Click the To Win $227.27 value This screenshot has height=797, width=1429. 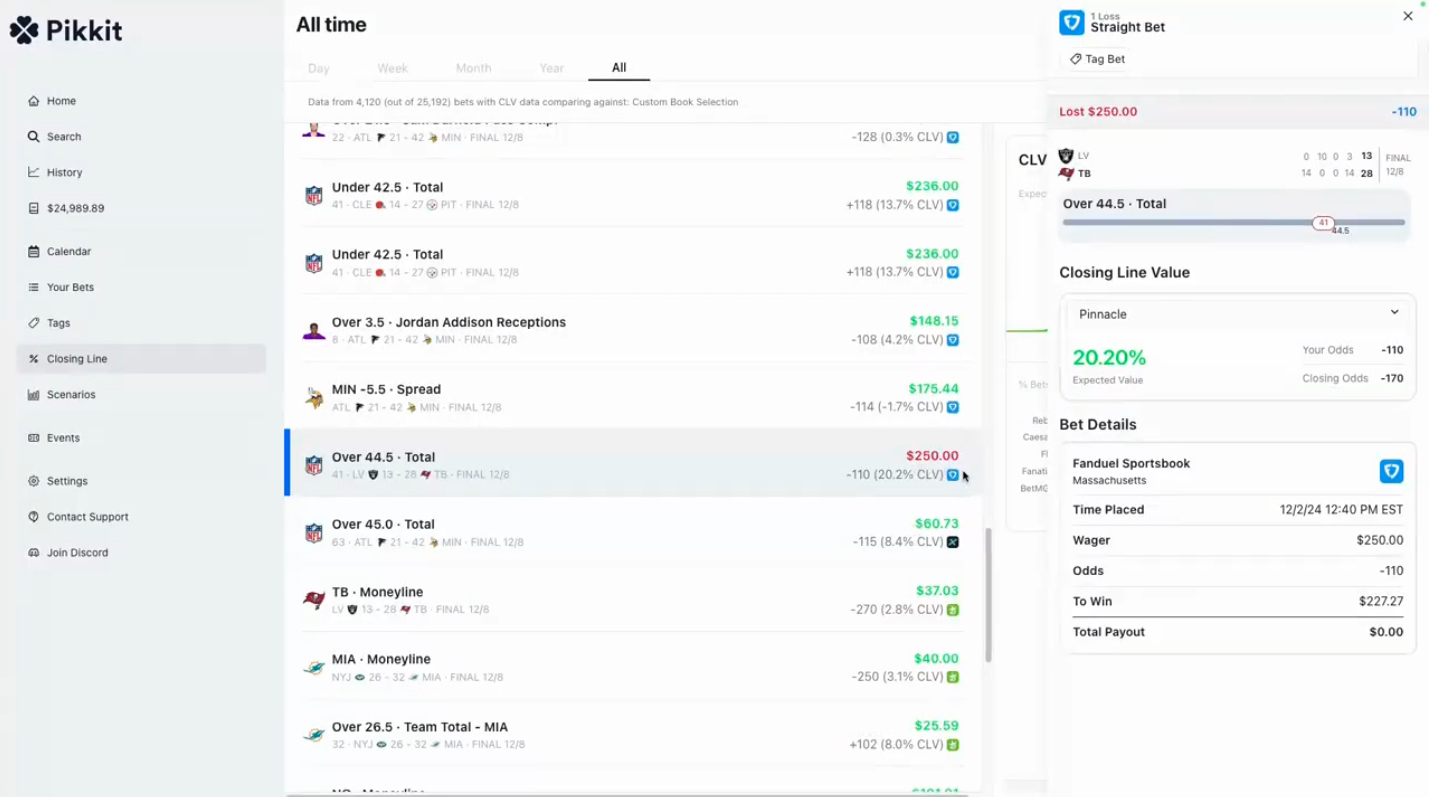(1380, 602)
